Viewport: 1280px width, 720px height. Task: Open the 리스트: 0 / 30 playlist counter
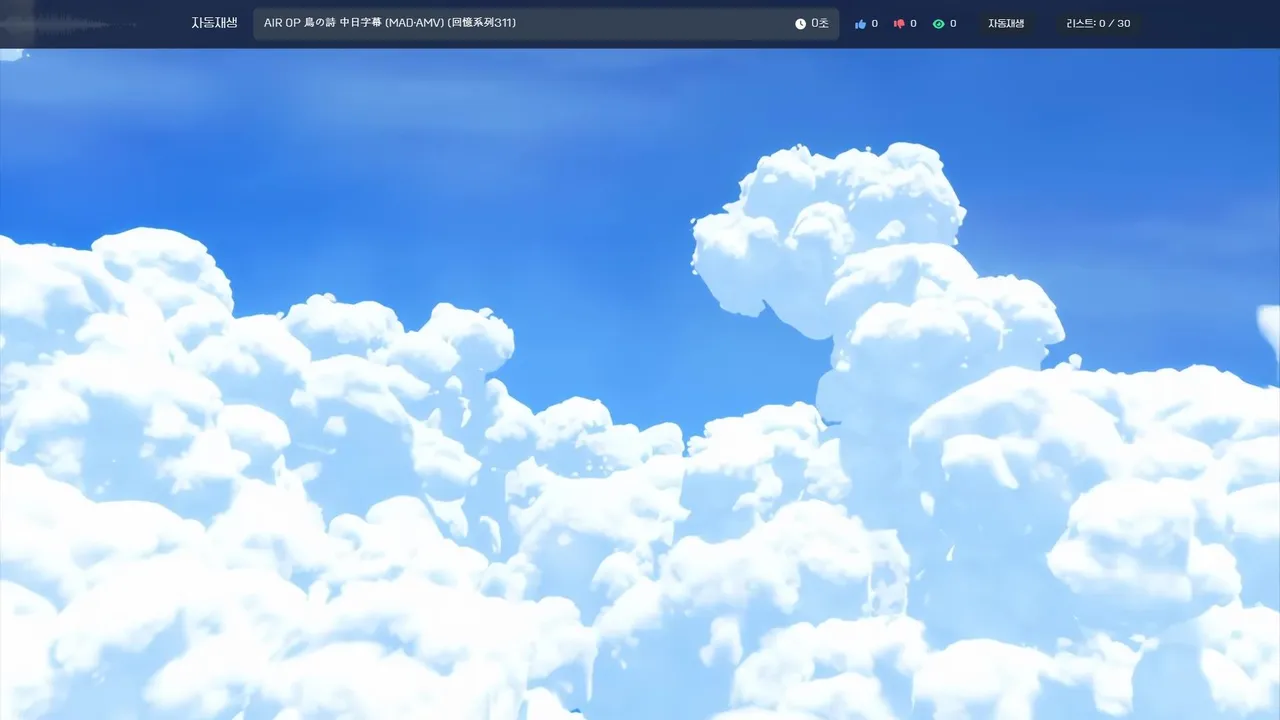[1098, 24]
